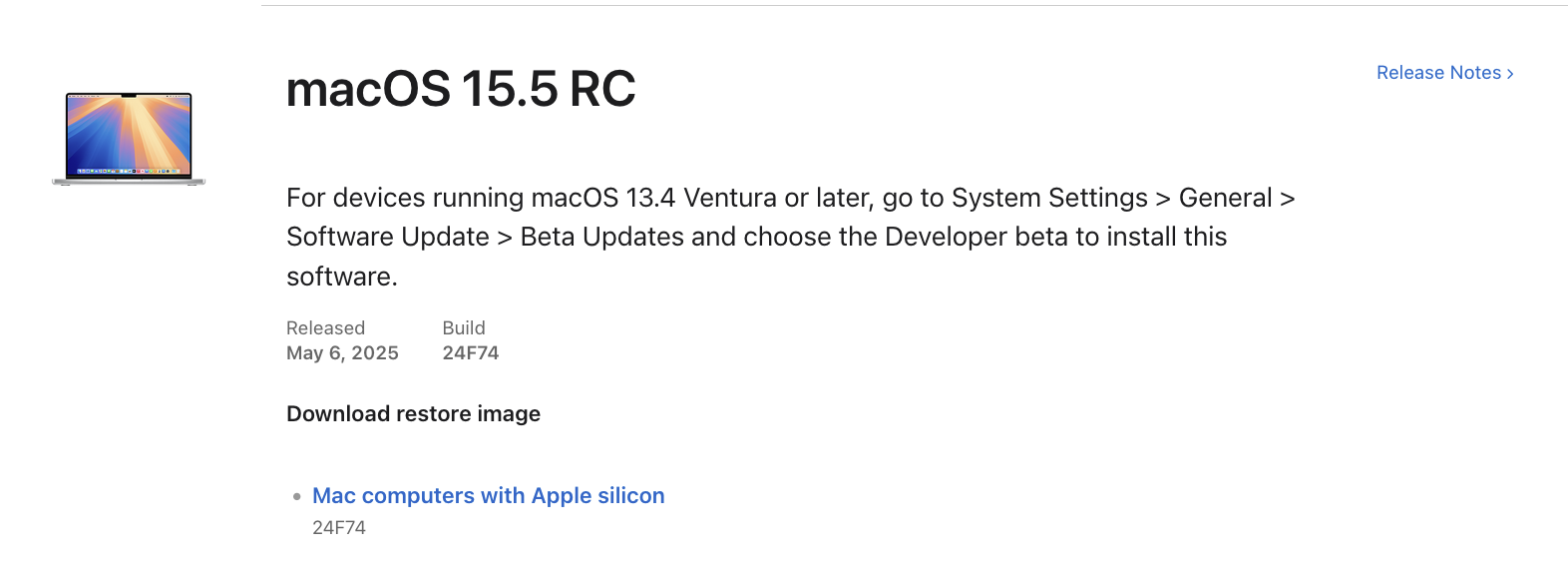The width and height of the screenshot is (1568, 571).
Task: Click 24F74 text beneath Apple silicon link
Action: click(x=339, y=528)
